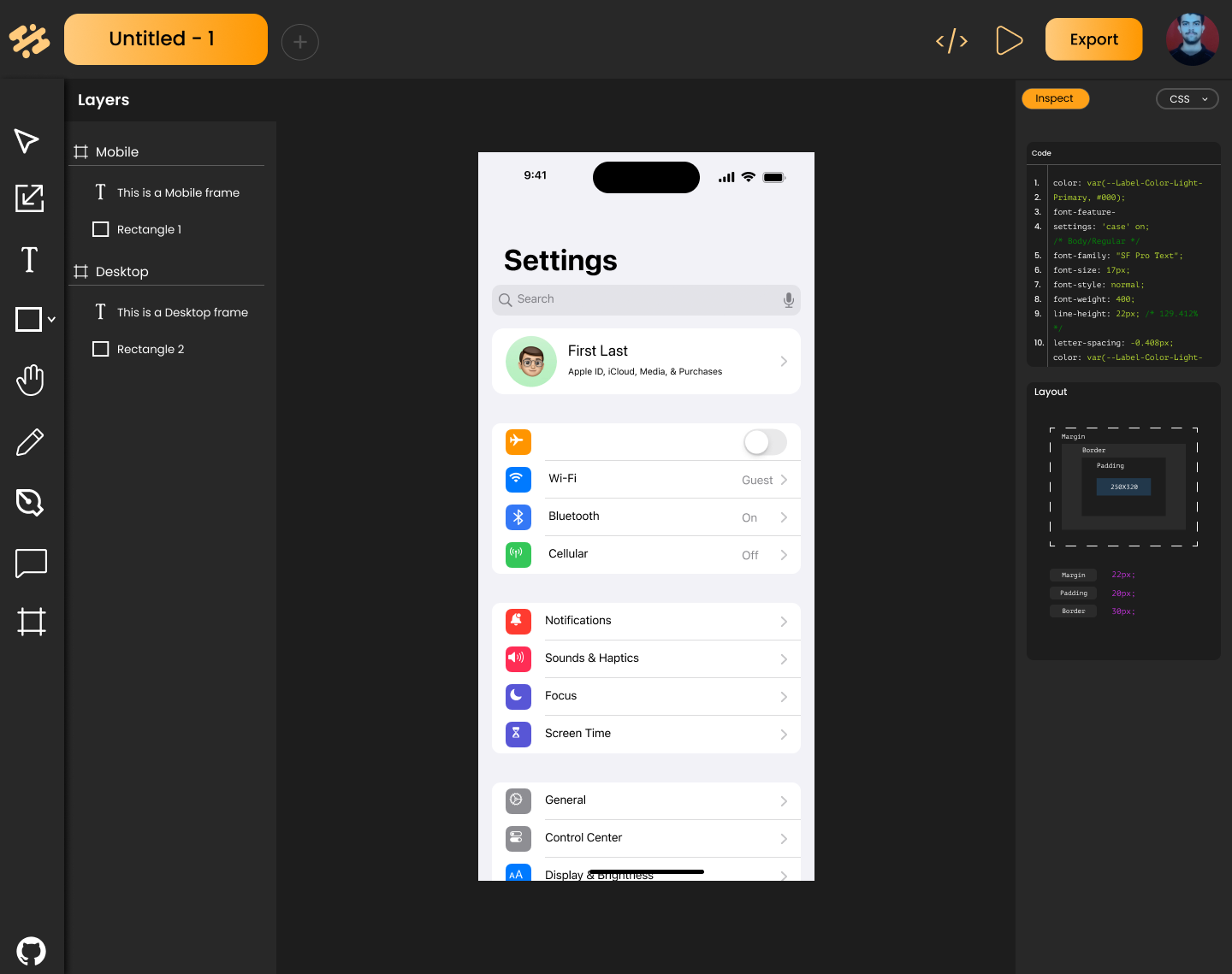Screen dimensions: 1232x974
Task: Select 'This is a Mobile frame' text layer
Action: click(178, 192)
